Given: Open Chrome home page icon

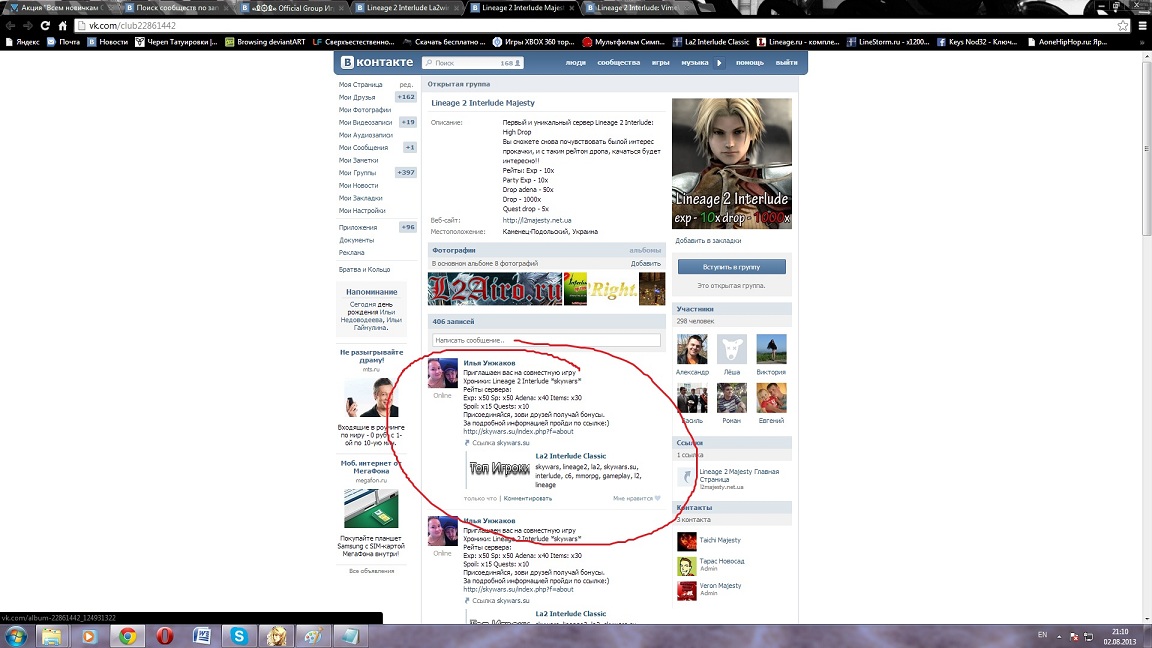Looking at the screenshot, I should point(62,25).
